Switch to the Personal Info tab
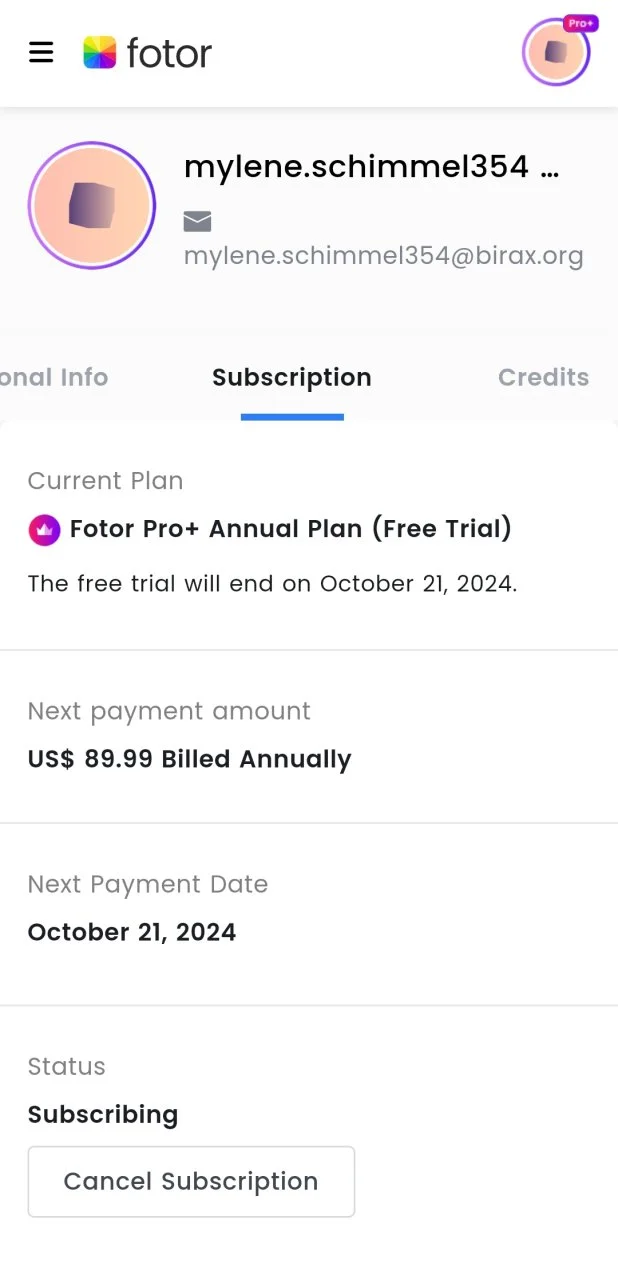 54,377
